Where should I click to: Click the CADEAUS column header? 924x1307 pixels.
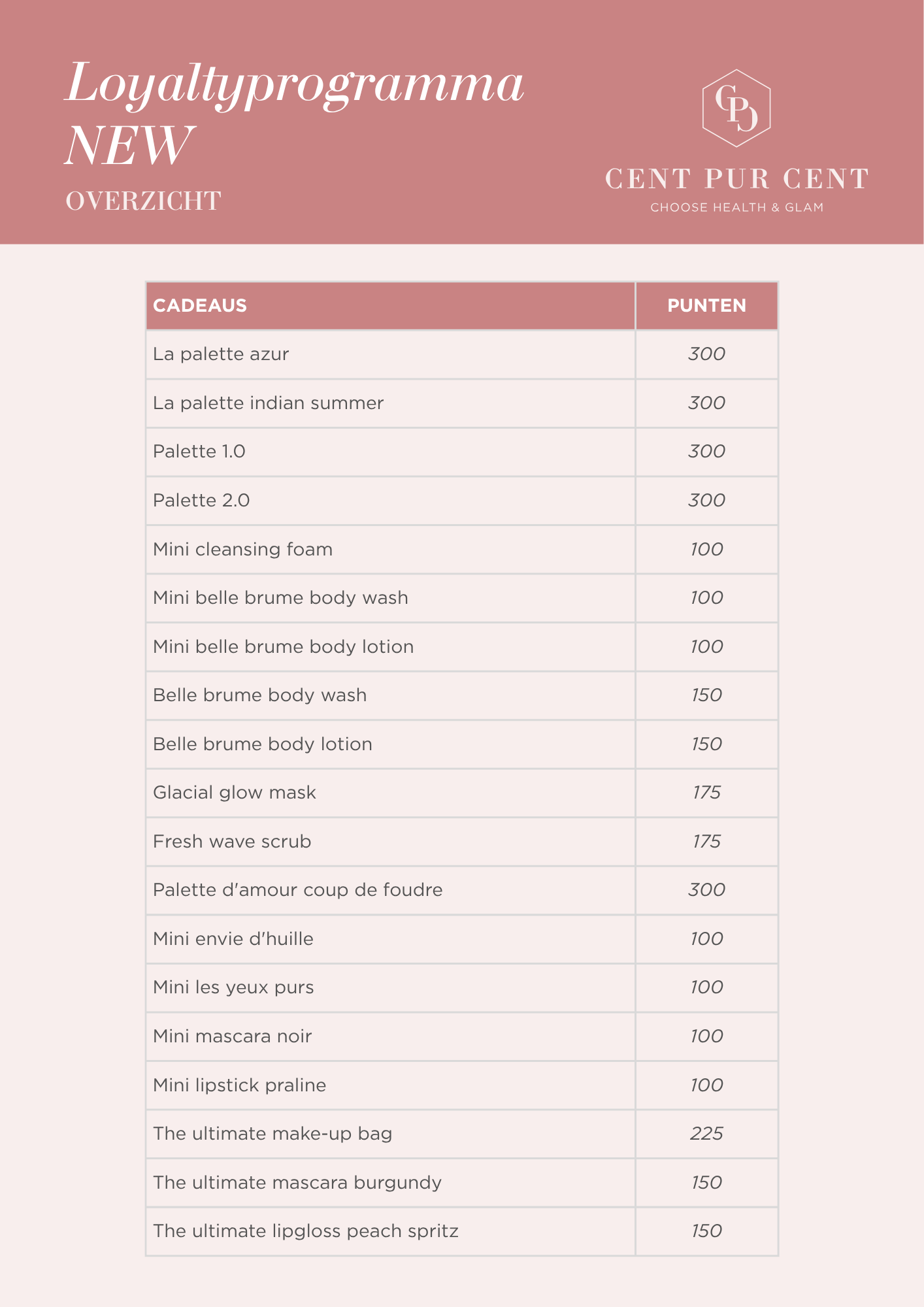[x=200, y=306]
